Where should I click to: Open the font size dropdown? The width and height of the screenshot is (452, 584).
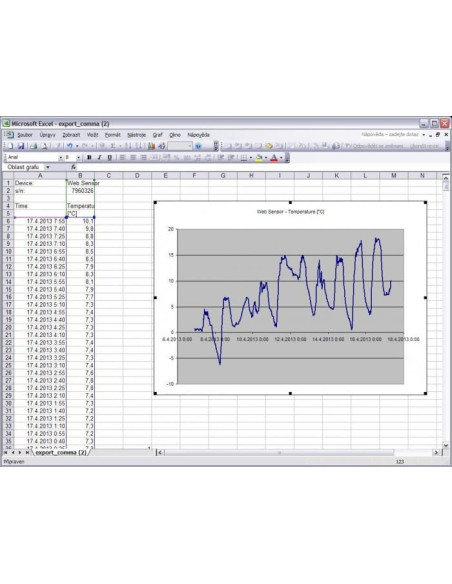coord(78,158)
